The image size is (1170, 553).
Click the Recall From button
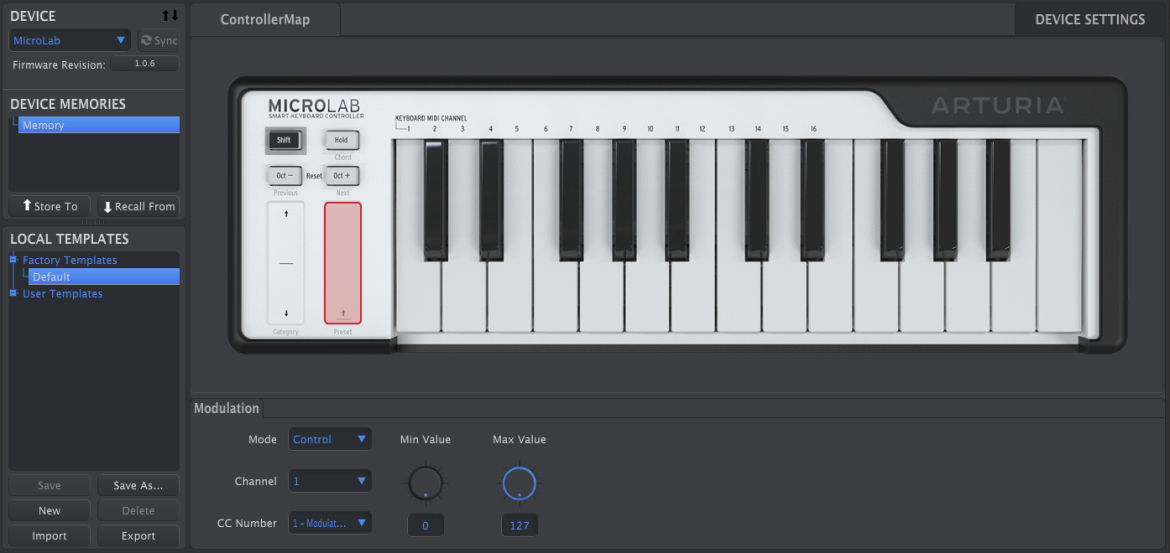pyautogui.click(x=138, y=206)
